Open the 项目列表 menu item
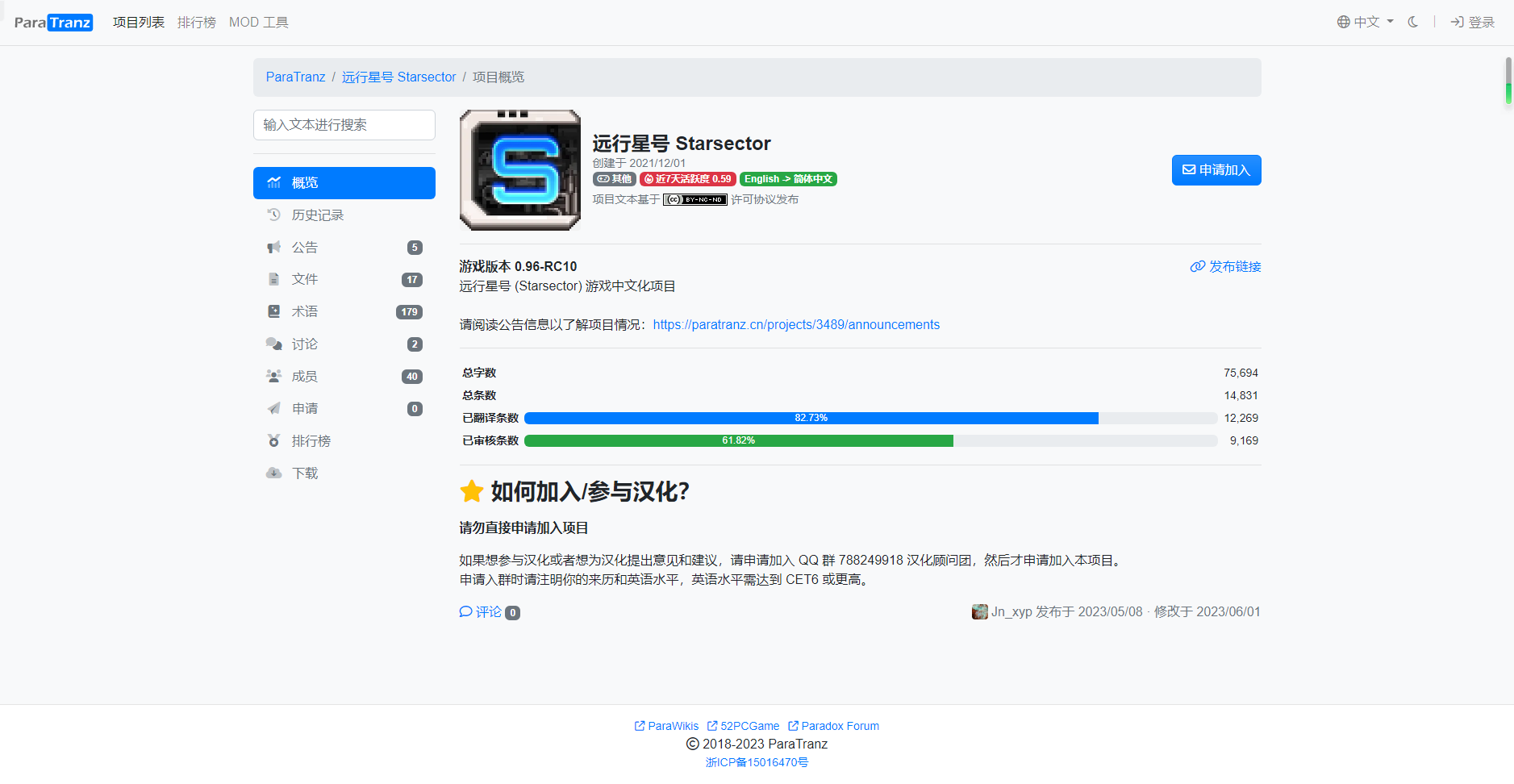1514x784 pixels. coord(138,22)
